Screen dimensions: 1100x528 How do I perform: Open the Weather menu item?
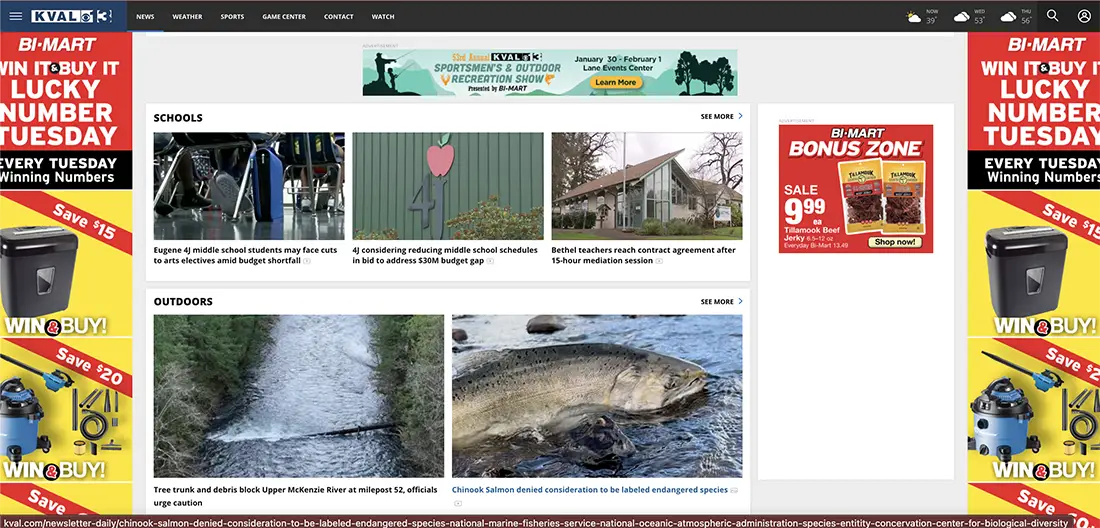pyautogui.click(x=187, y=16)
